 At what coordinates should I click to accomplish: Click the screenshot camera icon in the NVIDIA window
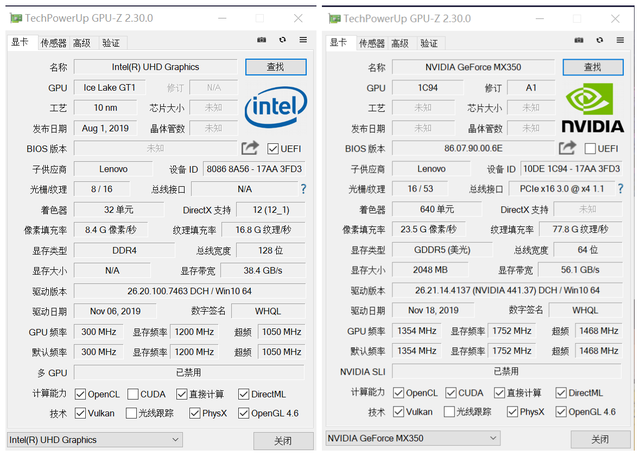click(579, 40)
